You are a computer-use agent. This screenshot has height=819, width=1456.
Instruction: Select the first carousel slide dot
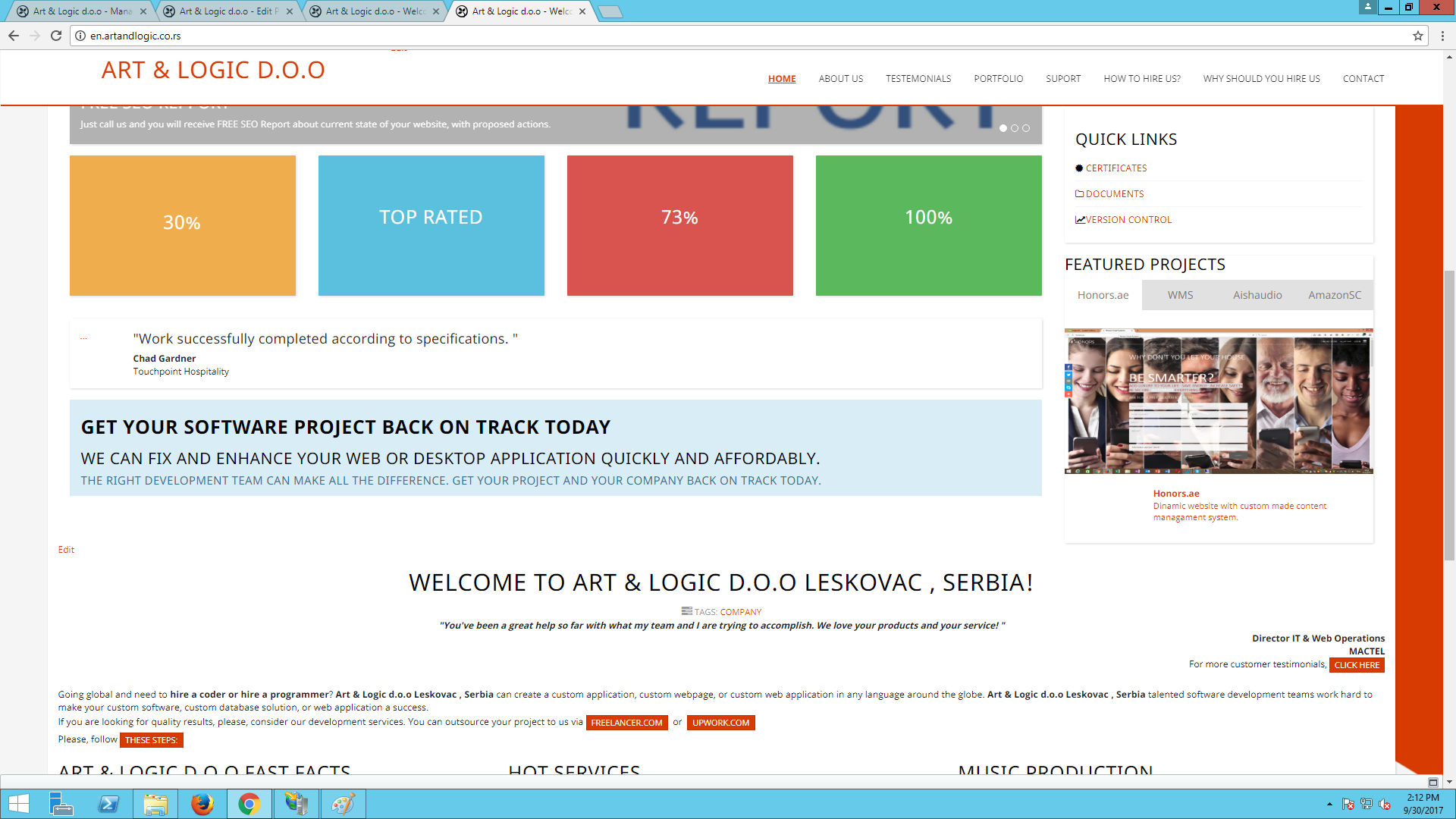(x=1003, y=128)
